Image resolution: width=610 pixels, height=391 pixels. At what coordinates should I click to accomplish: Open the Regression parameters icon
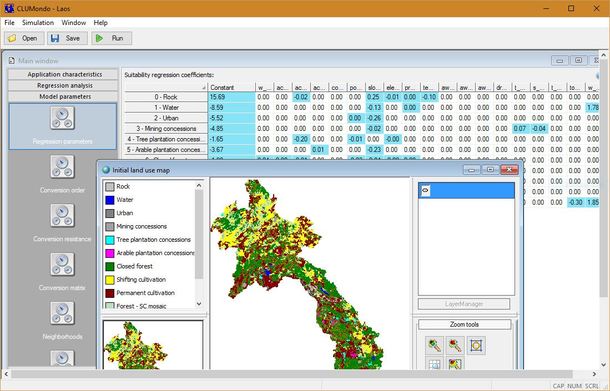[x=62, y=118]
